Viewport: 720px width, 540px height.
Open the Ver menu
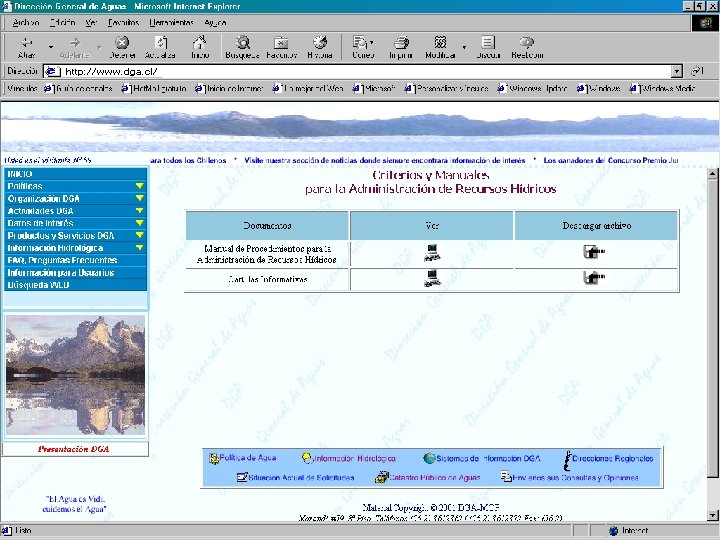click(x=91, y=22)
